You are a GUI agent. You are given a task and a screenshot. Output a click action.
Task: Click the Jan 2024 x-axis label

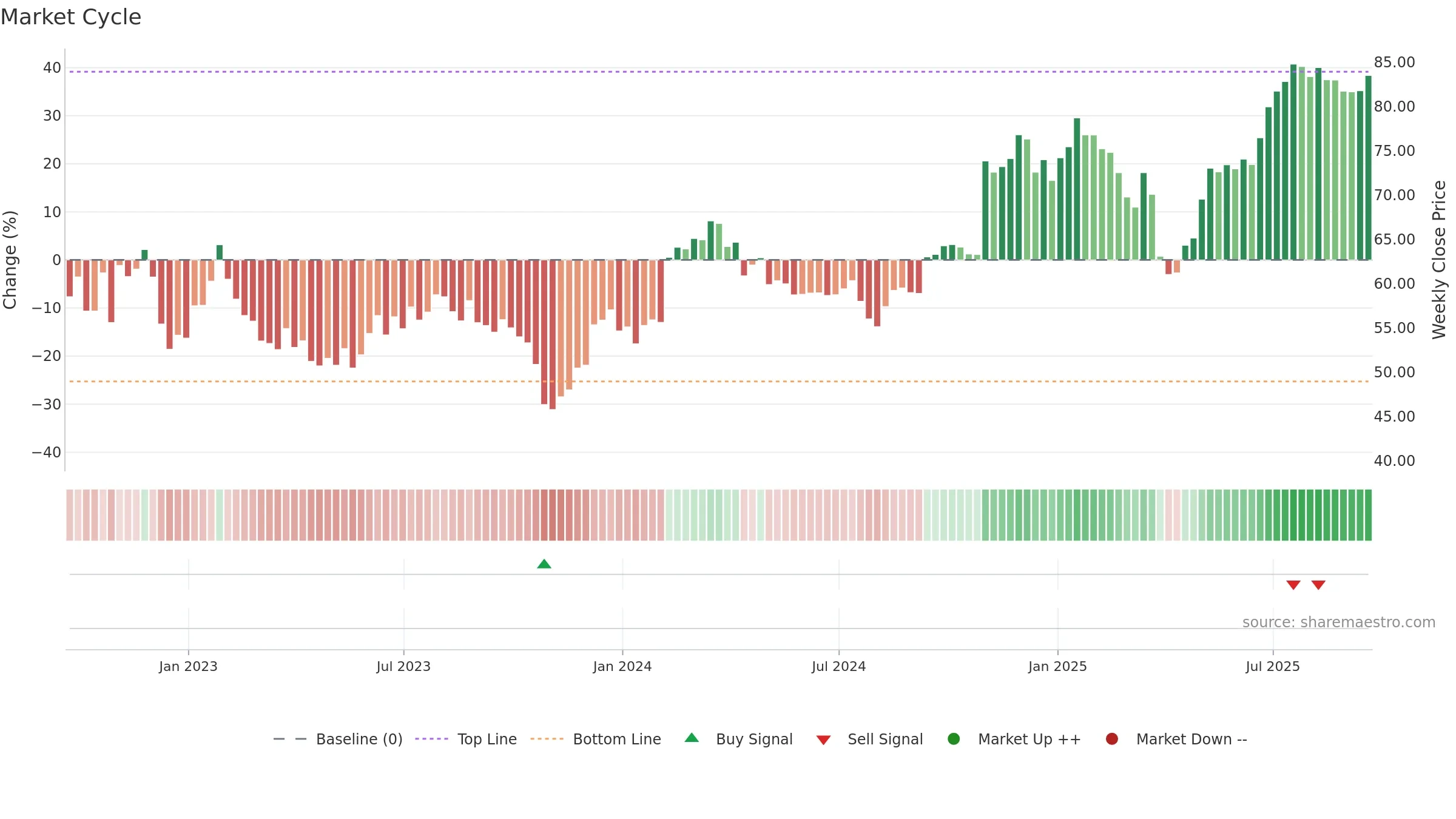pyautogui.click(x=622, y=667)
